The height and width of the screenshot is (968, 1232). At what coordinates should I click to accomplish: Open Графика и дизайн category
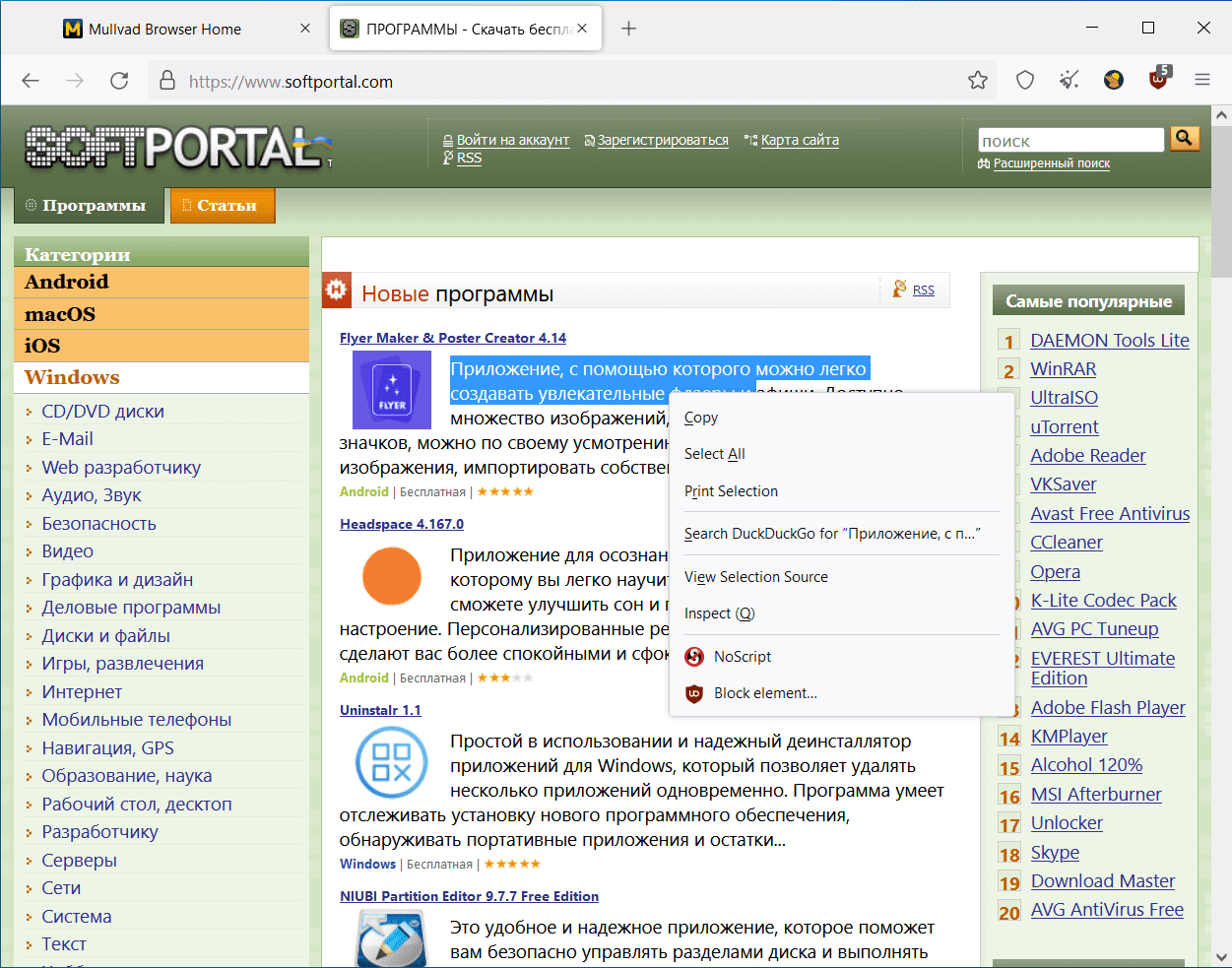[x=117, y=580]
